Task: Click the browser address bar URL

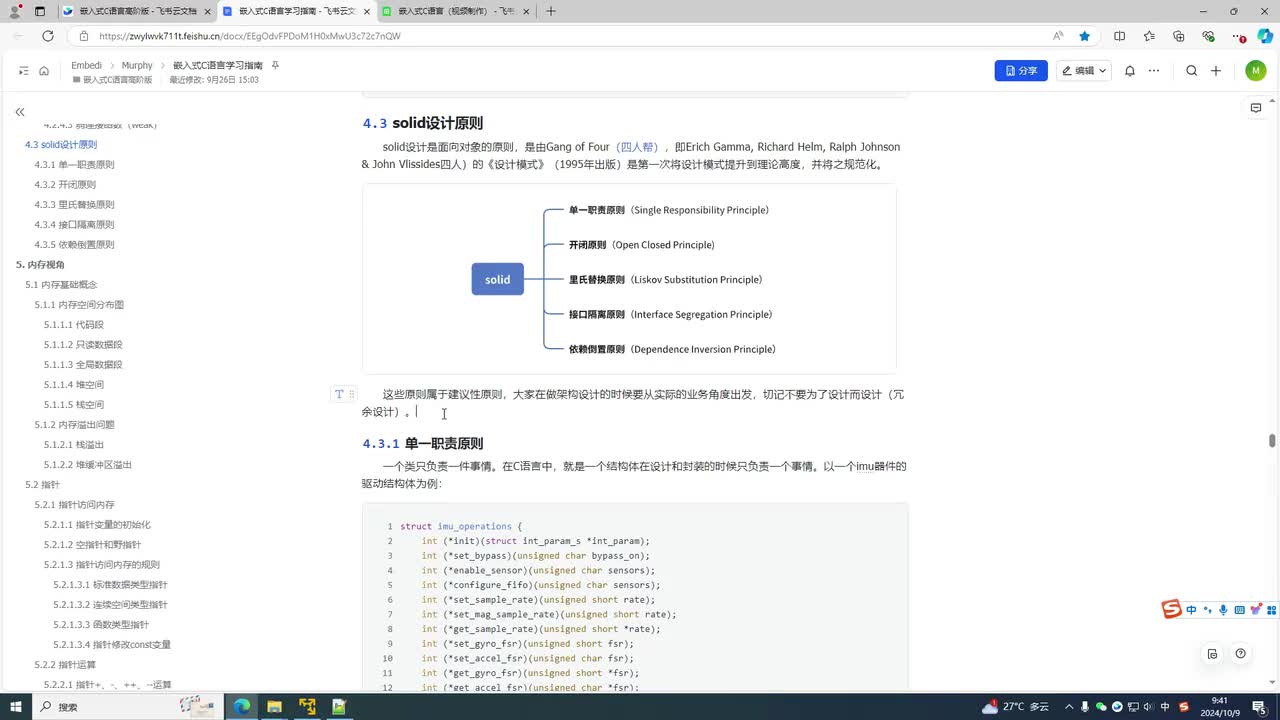Action: tap(249, 36)
